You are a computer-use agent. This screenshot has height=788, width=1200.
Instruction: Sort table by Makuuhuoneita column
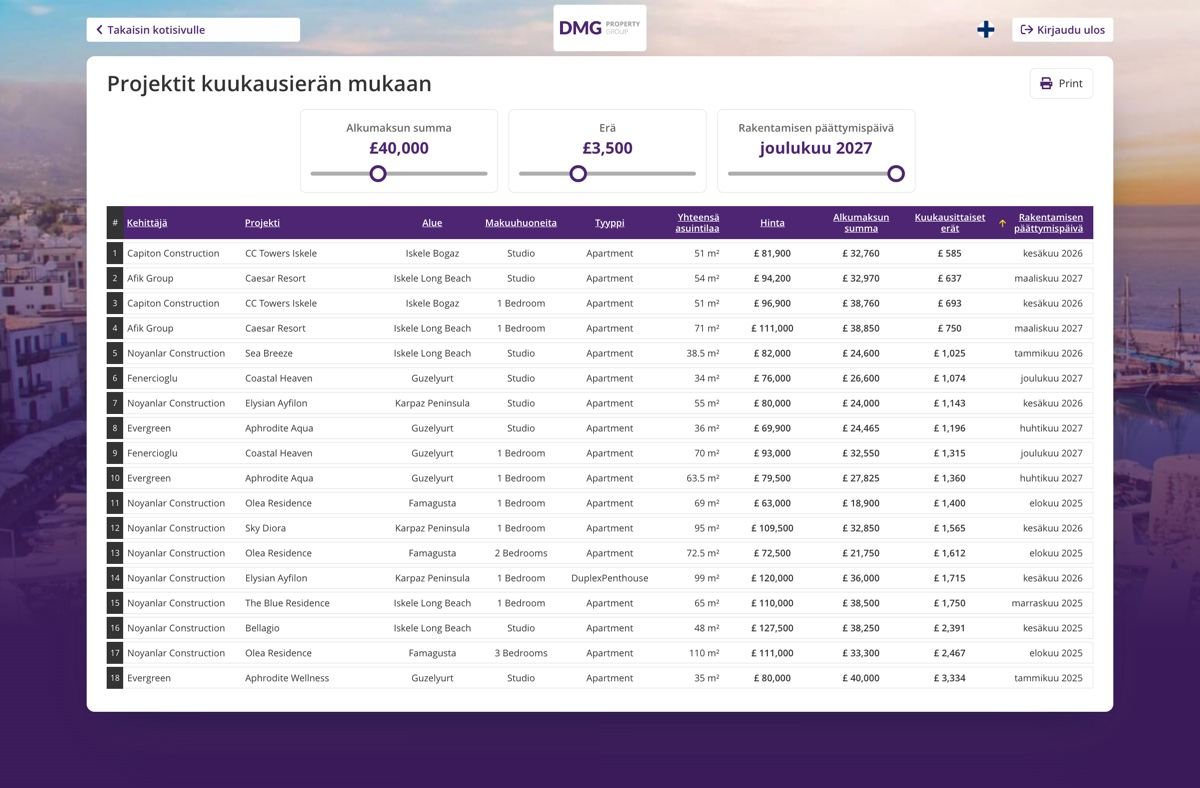pyautogui.click(x=521, y=223)
